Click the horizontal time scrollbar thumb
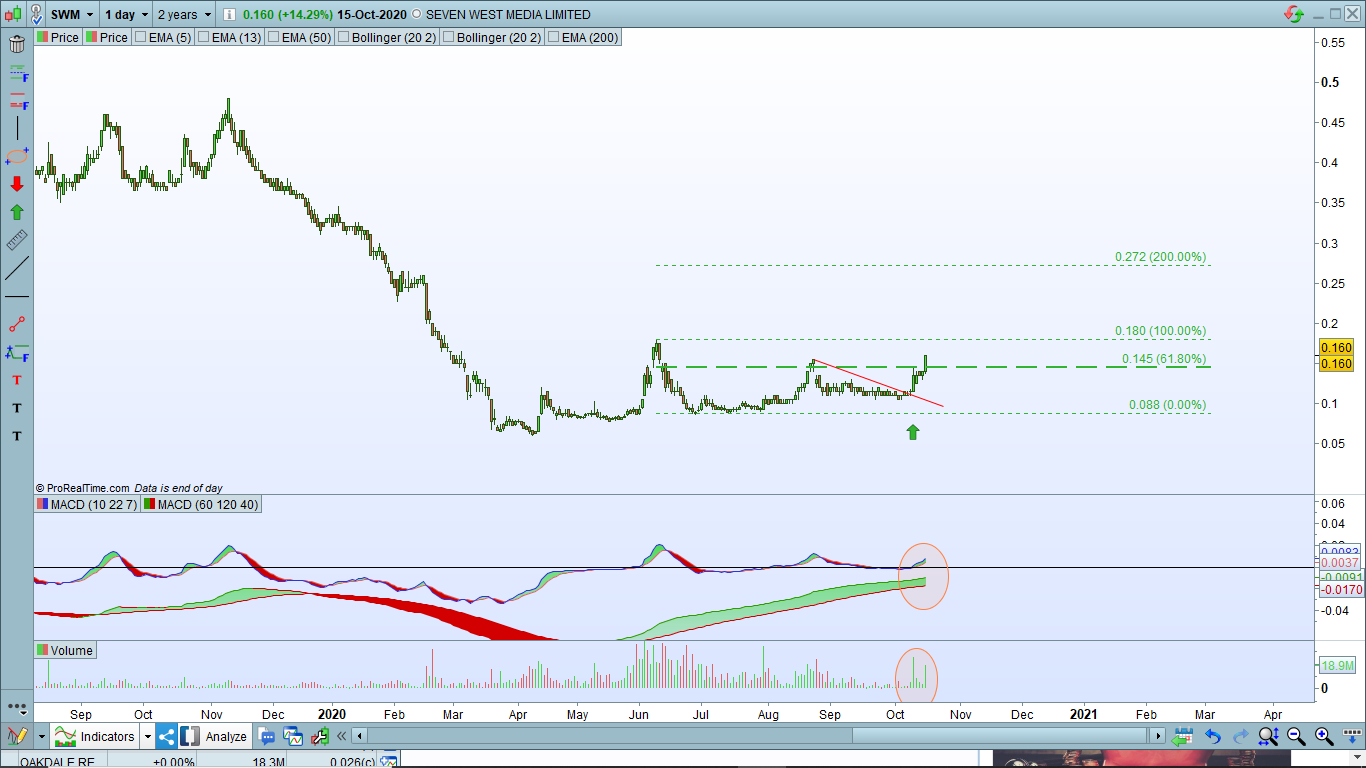The height and width of the screenshot is (768, 1366). click(x=999, y=737)
